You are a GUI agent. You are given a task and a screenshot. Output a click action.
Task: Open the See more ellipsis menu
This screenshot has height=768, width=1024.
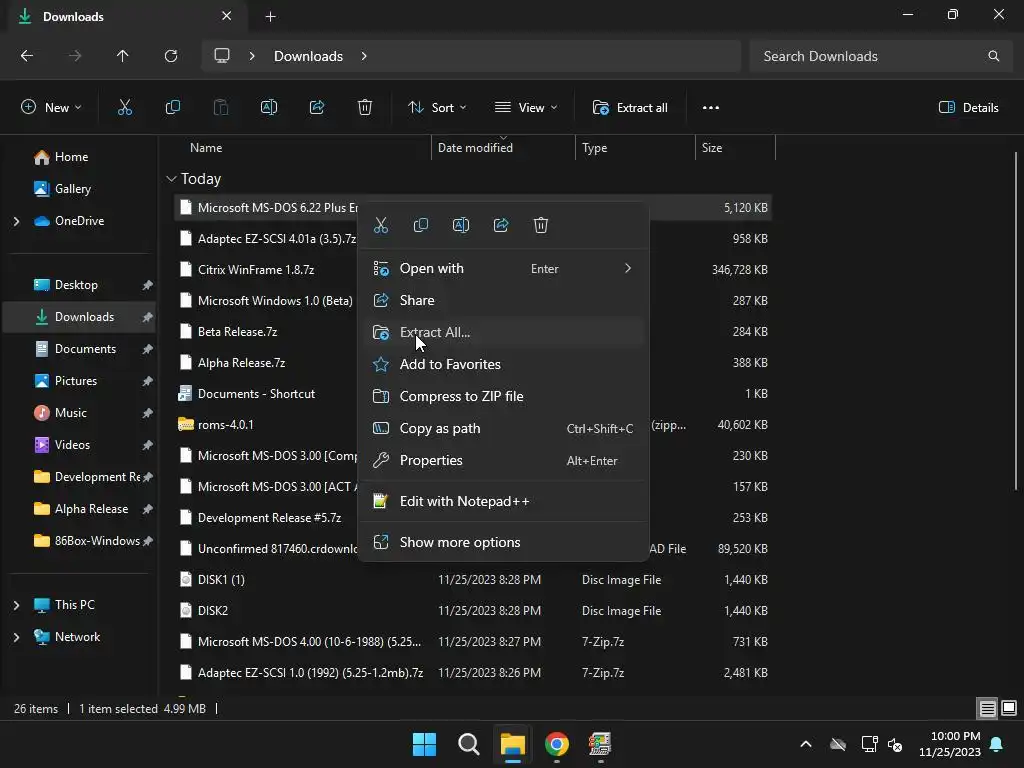[x=711, y=108]
